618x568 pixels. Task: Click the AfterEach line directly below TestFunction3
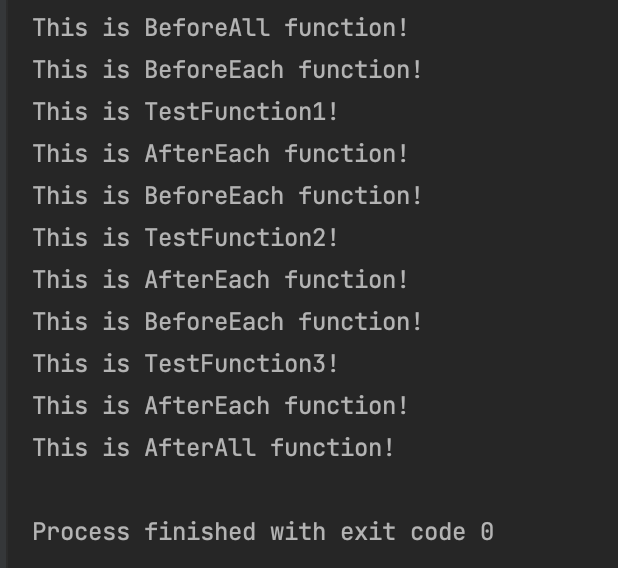click(220, 406)
